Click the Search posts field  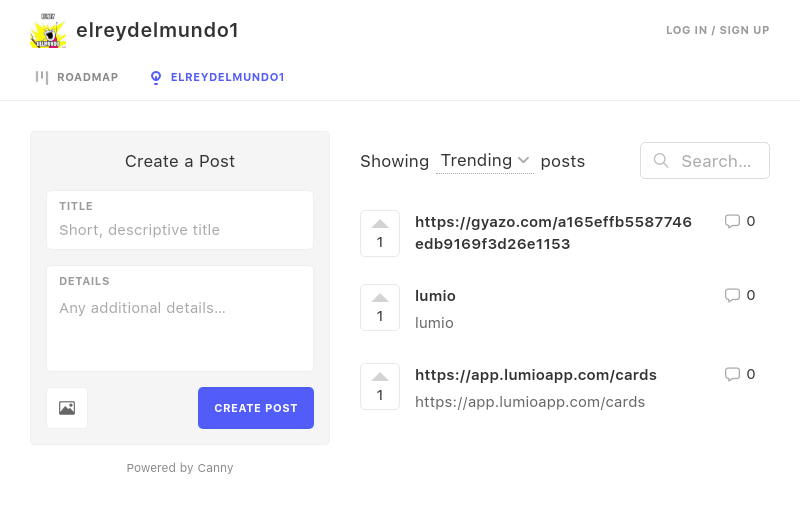tap(715, 160)
